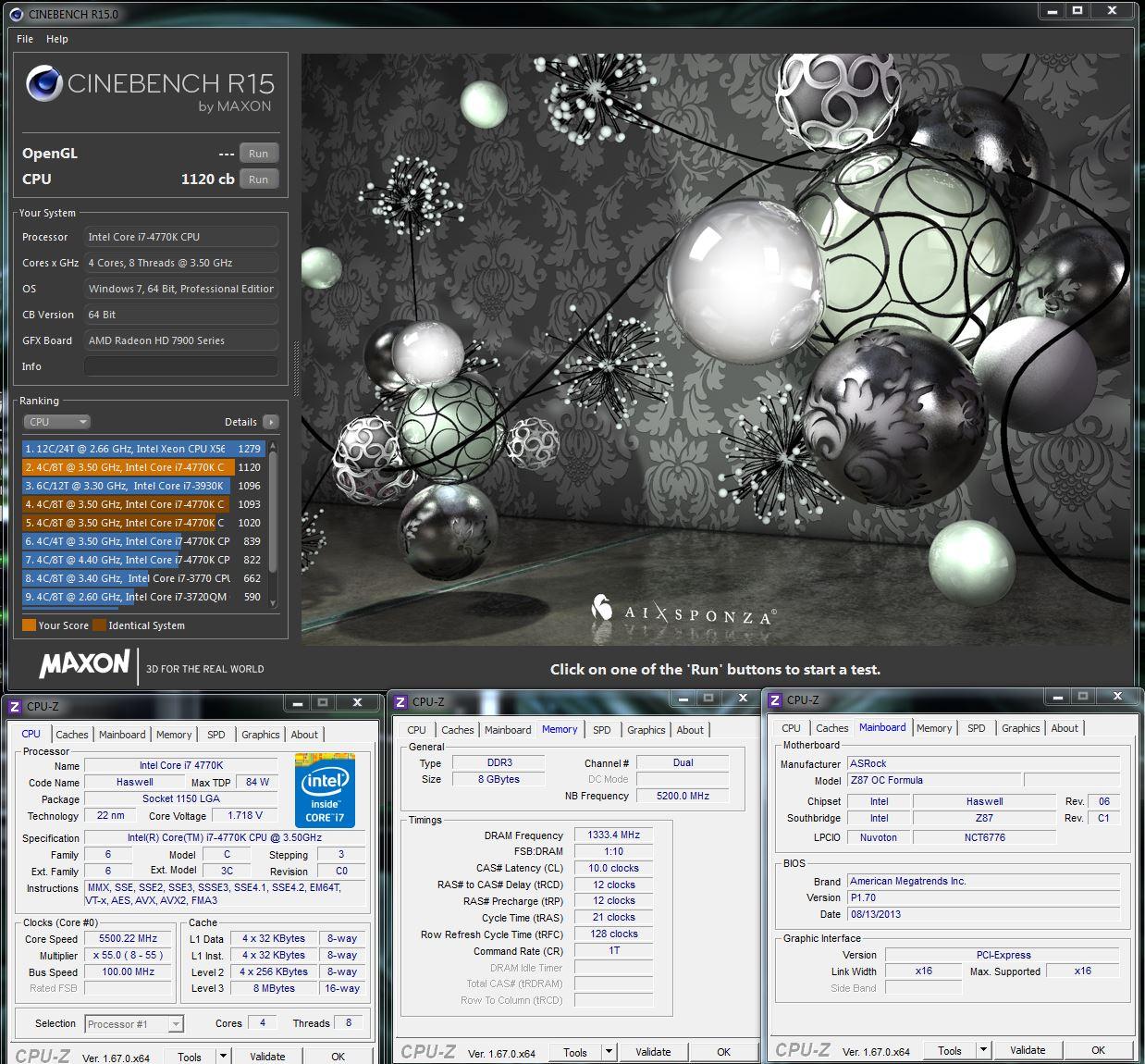Select ranking row 3 i7-3930K score 1096
This screenshot has height=1064, width=1145.
tap(144, 486)
